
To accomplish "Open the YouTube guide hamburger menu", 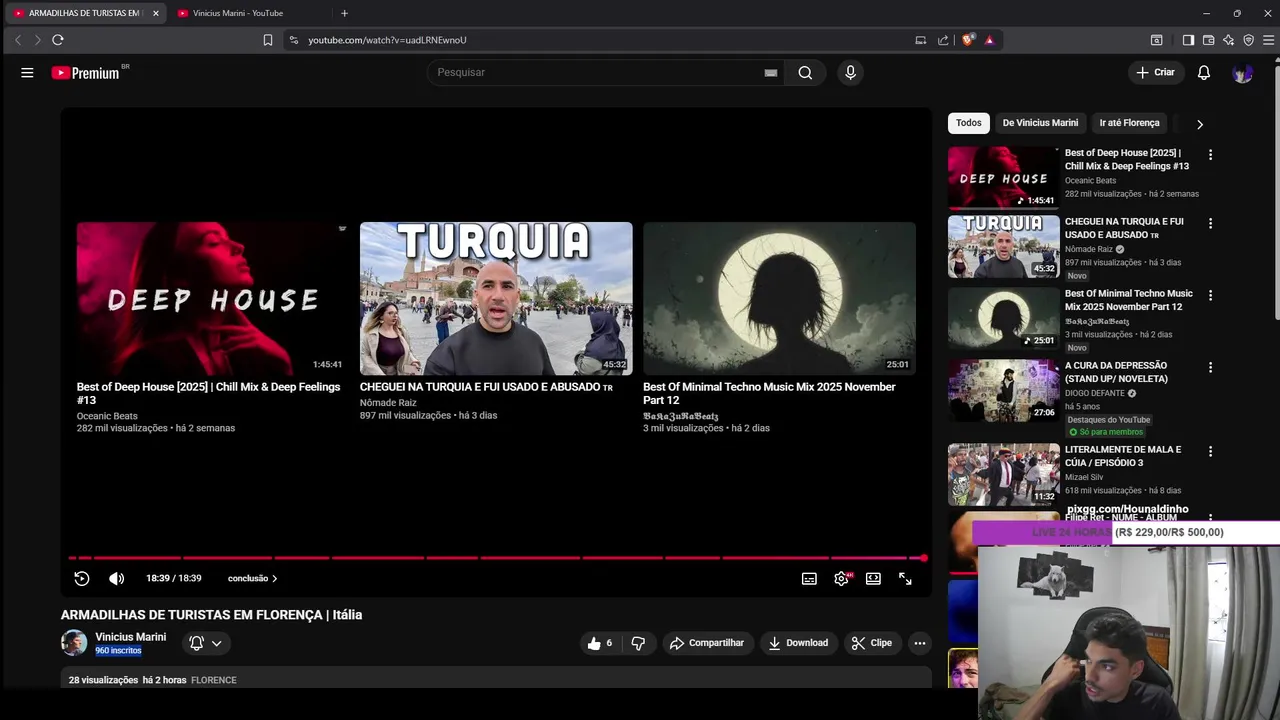I will pyautogui.click(x=27, y=73).
